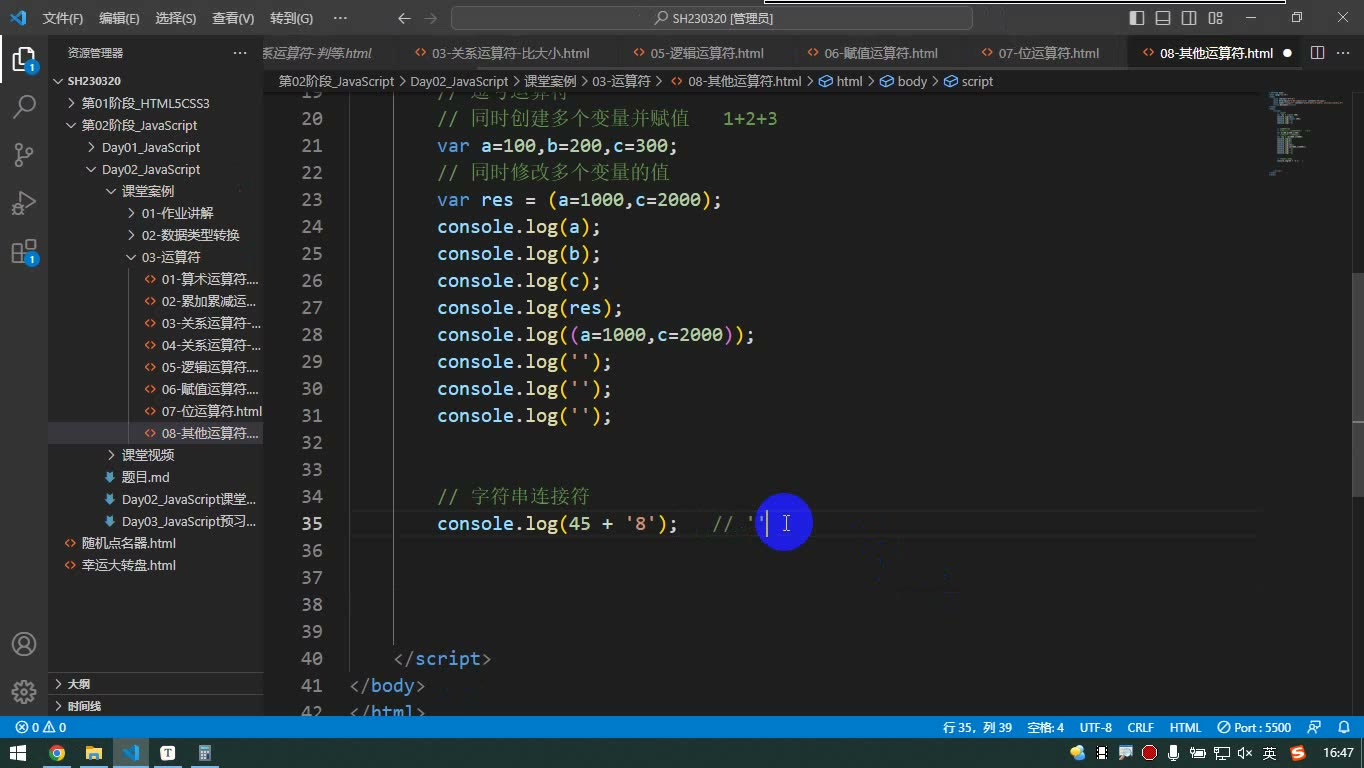1364x768 pixels.
Task: Click the notifications bell in status bar
Action: (x=1343, y=728)
